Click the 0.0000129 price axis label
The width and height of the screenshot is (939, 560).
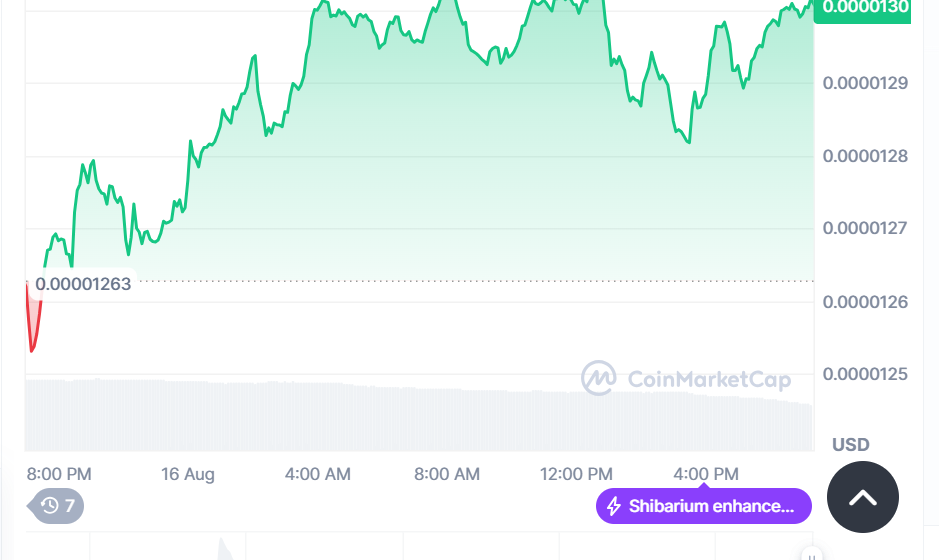[x=865, y=83]
